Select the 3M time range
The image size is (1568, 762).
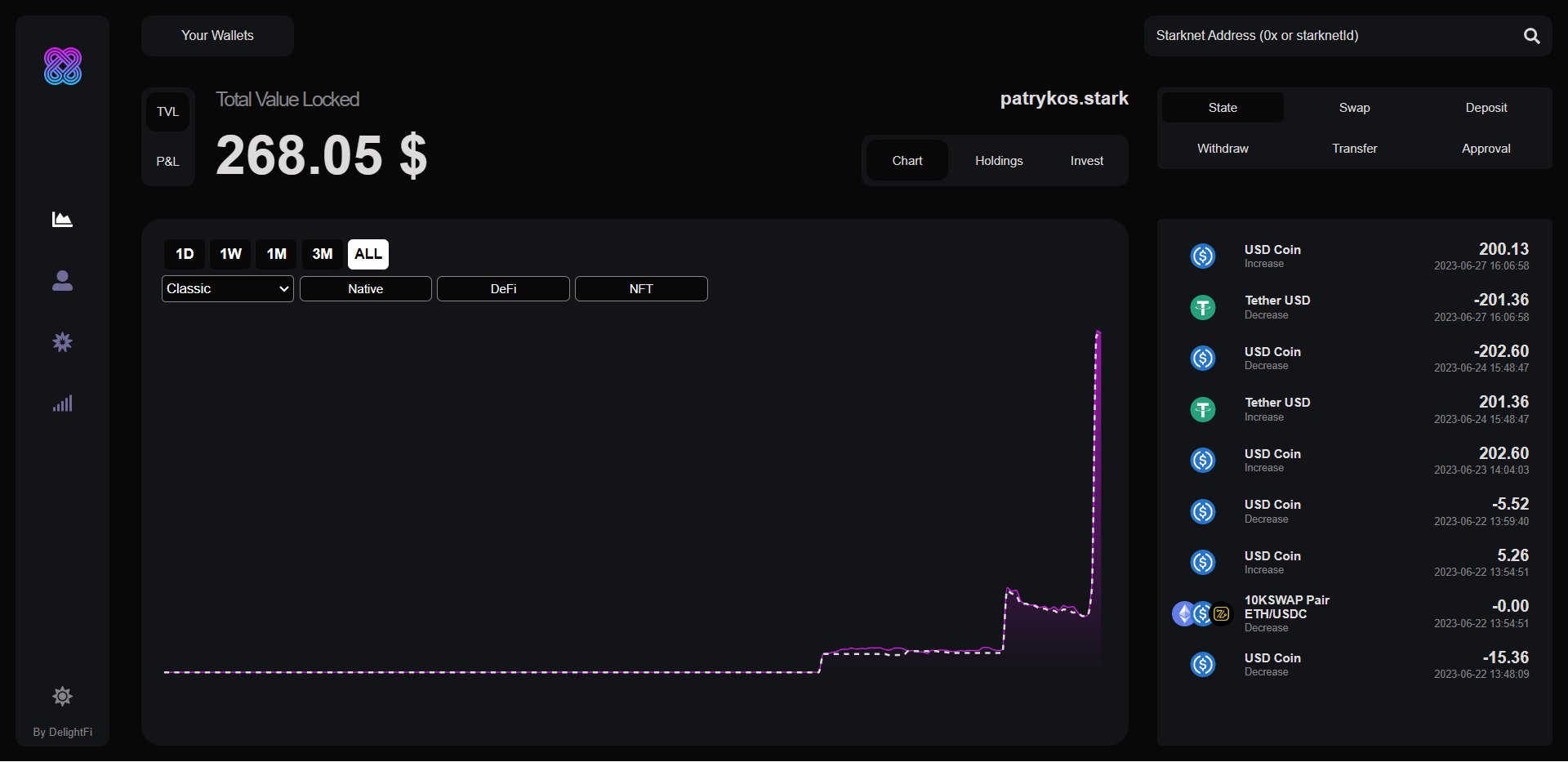[x=323, y=254]
